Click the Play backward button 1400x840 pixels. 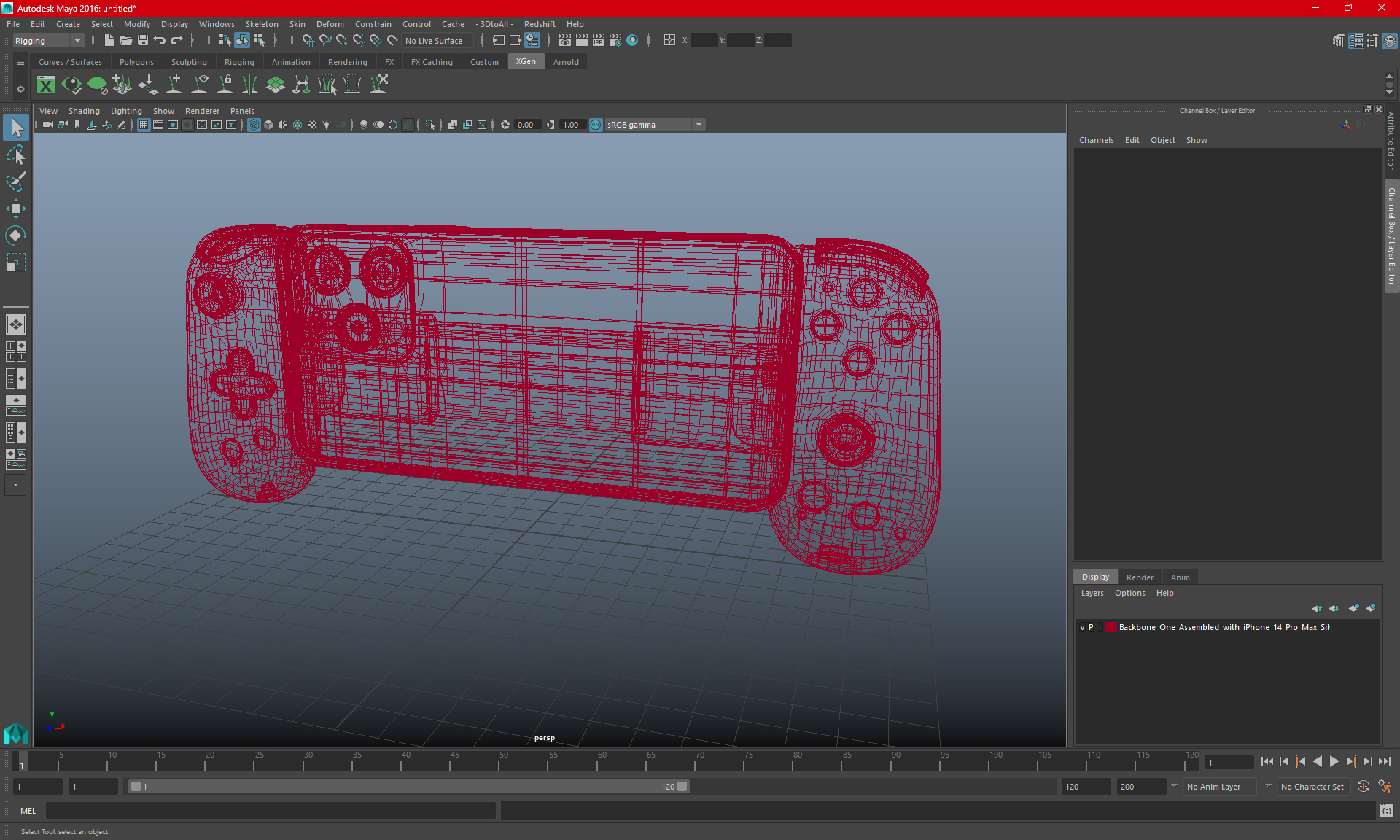1317,761
